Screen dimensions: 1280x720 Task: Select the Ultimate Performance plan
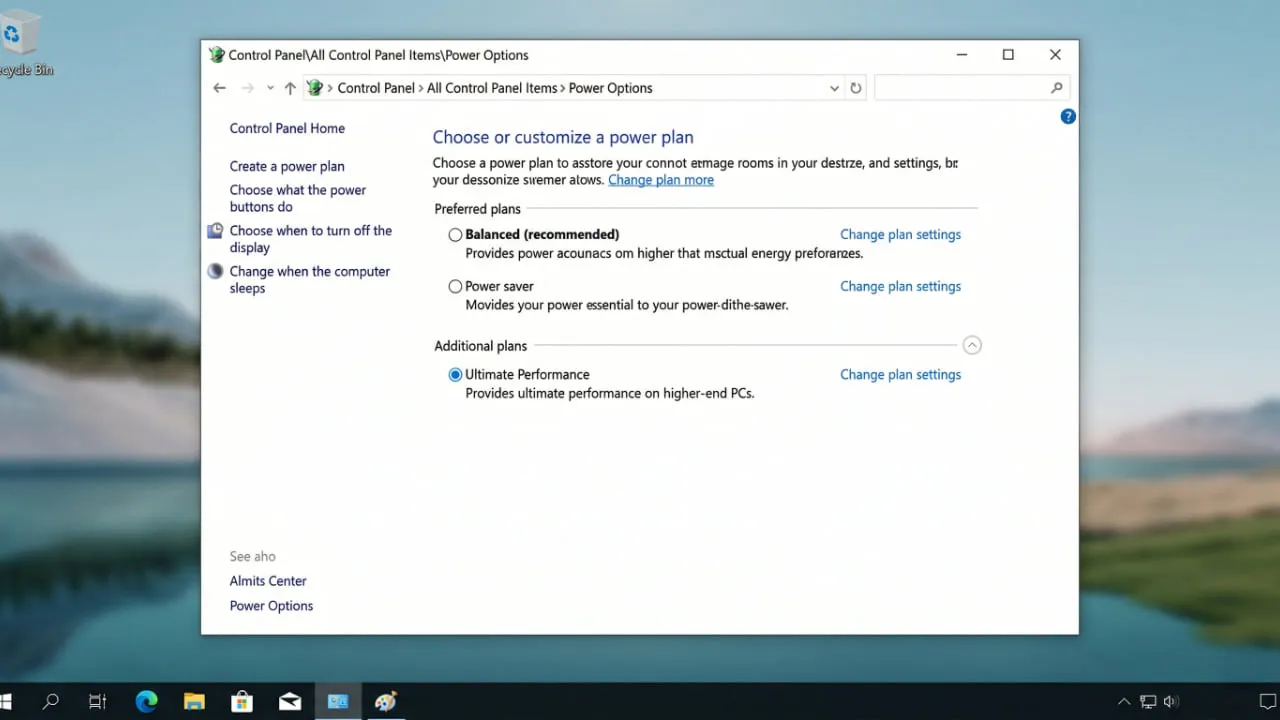pos(455,374)
